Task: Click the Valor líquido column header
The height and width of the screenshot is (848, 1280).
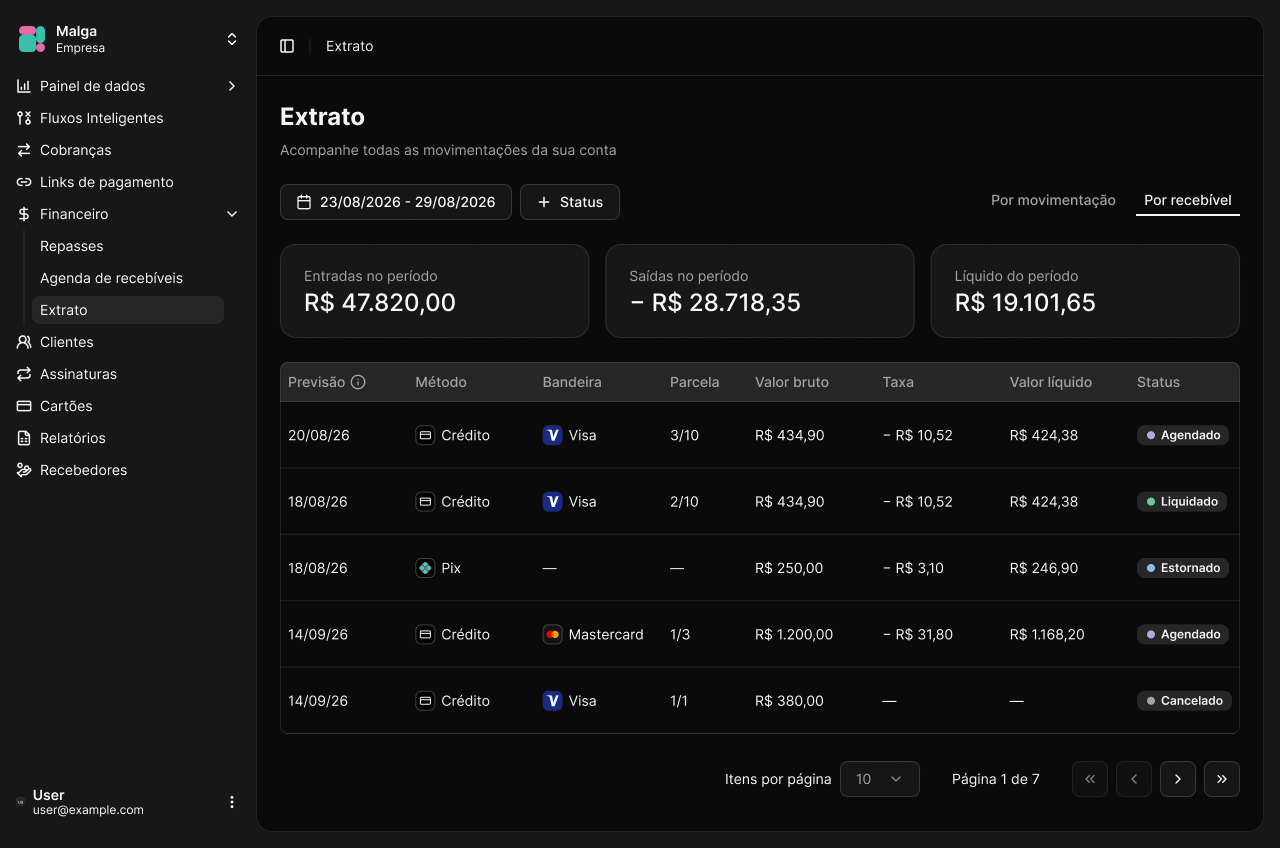Action: click(1051, 382)
